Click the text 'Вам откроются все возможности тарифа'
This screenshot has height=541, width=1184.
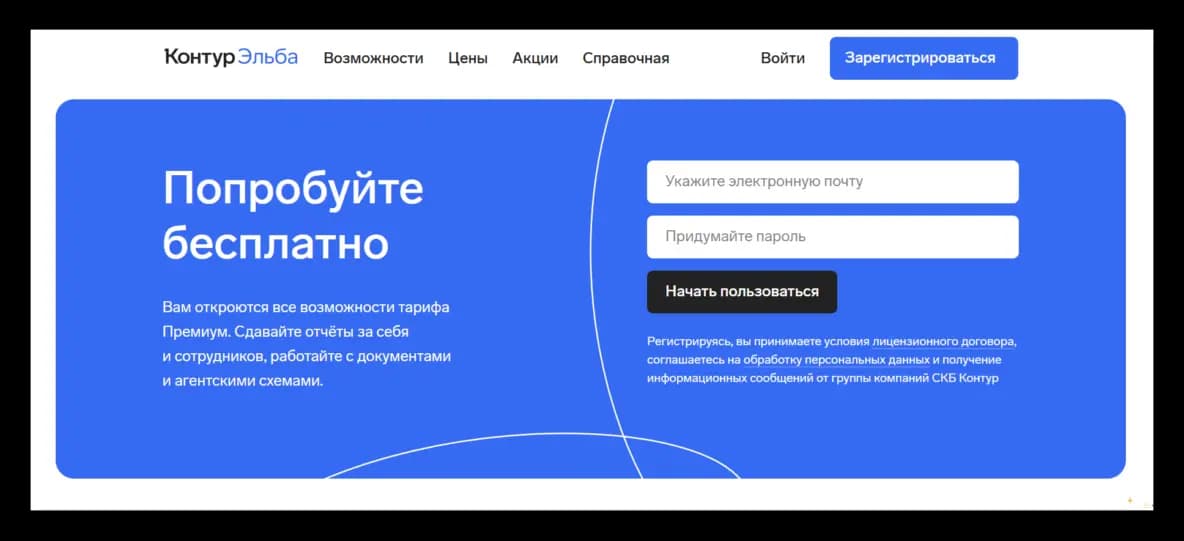click(x=306, y=308)
